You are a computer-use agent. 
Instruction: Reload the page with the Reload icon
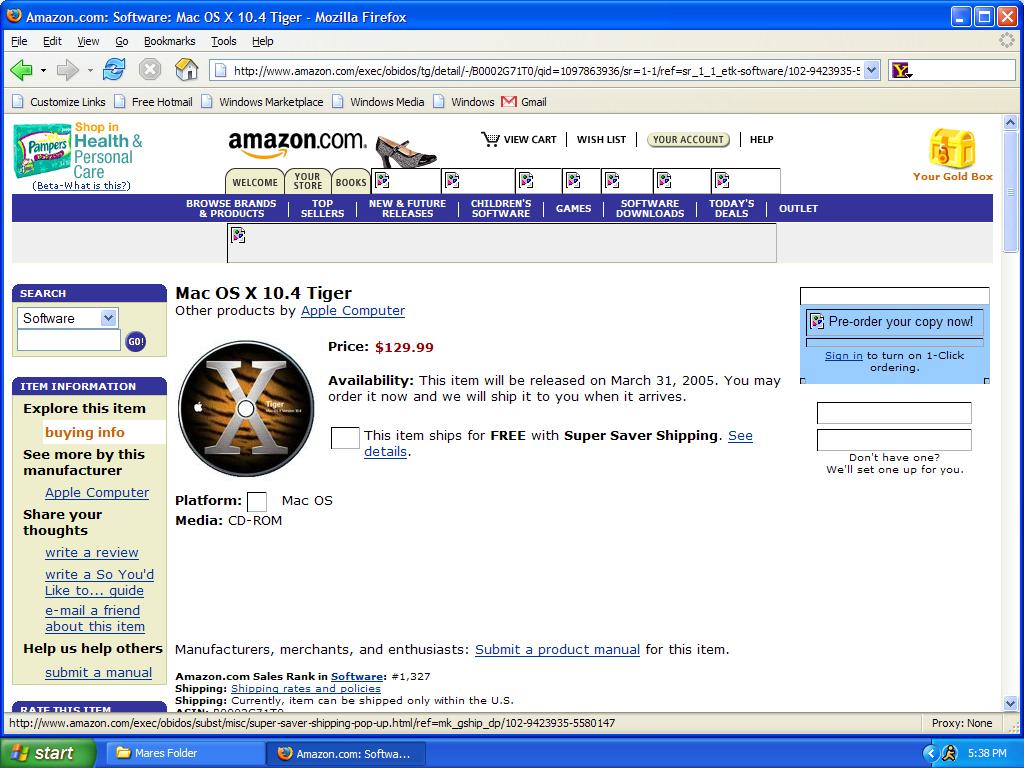pos(114,69)
